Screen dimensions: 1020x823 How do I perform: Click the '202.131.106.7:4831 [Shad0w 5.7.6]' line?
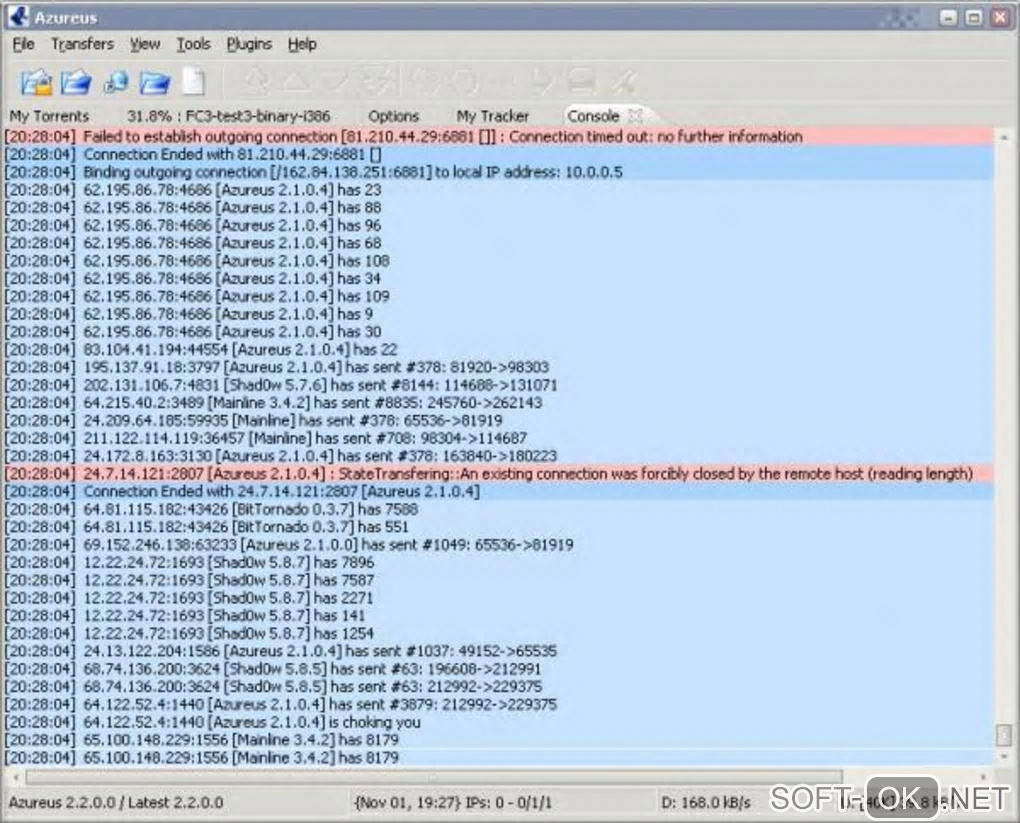[x=499, y=385]
